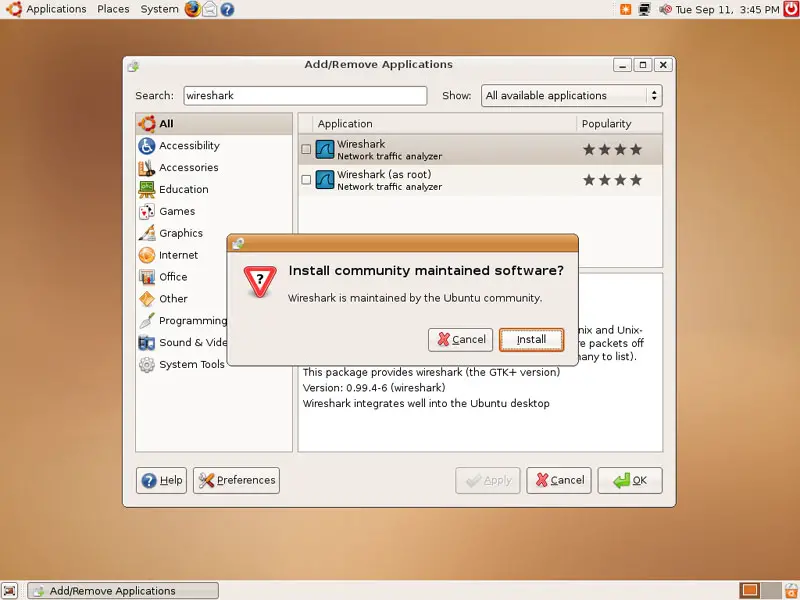800x600 pixels.
Task: Choose the Accessories category icon
Action: pyautogui.click(x=147, y=168)
